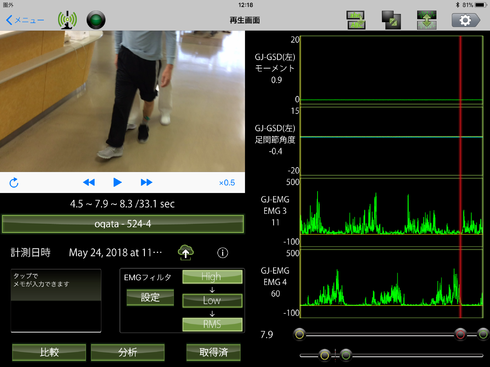Tap the 再生画面 title
Viewport: 490px width, 367px height.
pyautogui.click(x=245, y=20)
